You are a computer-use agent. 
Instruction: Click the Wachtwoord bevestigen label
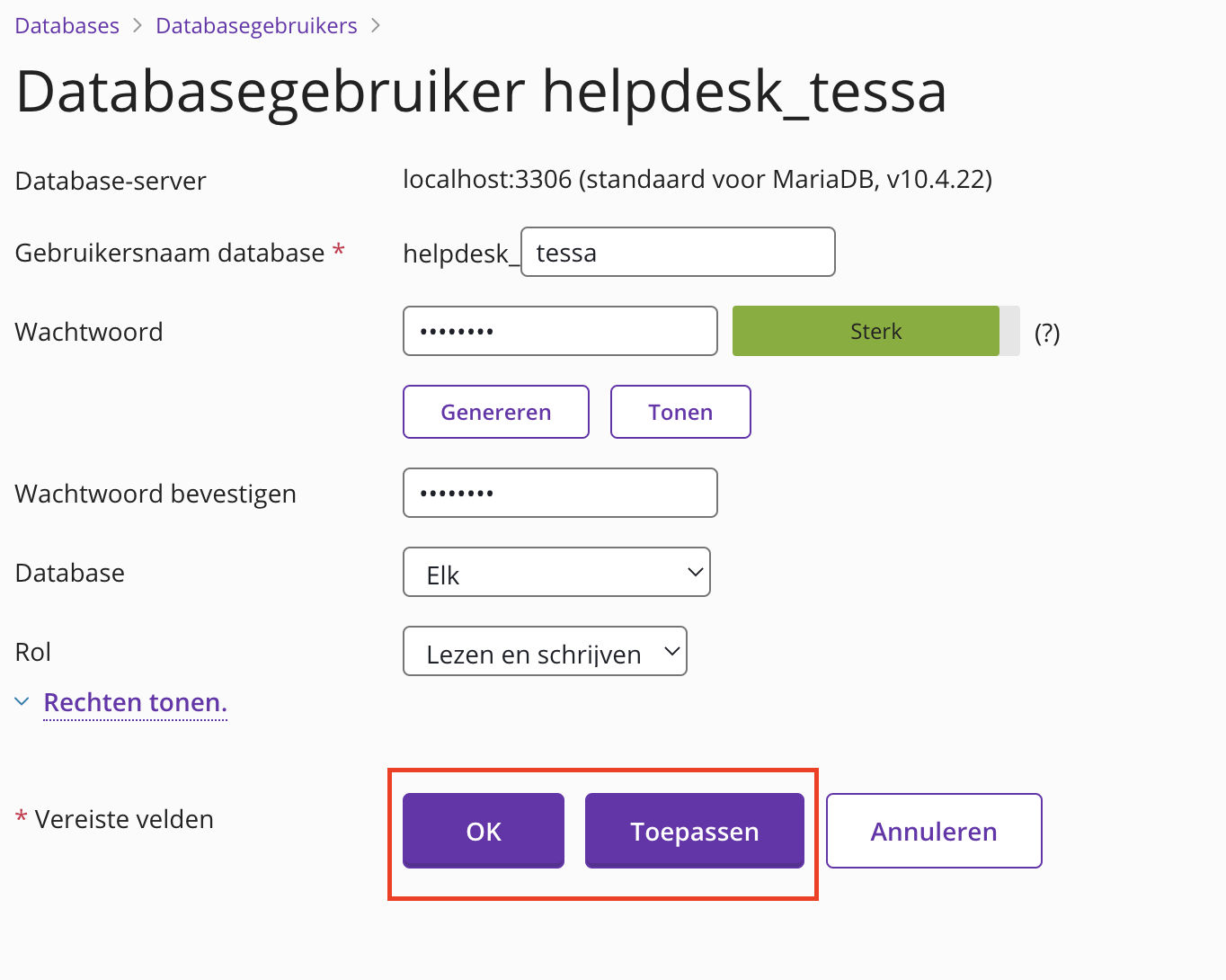155,494
